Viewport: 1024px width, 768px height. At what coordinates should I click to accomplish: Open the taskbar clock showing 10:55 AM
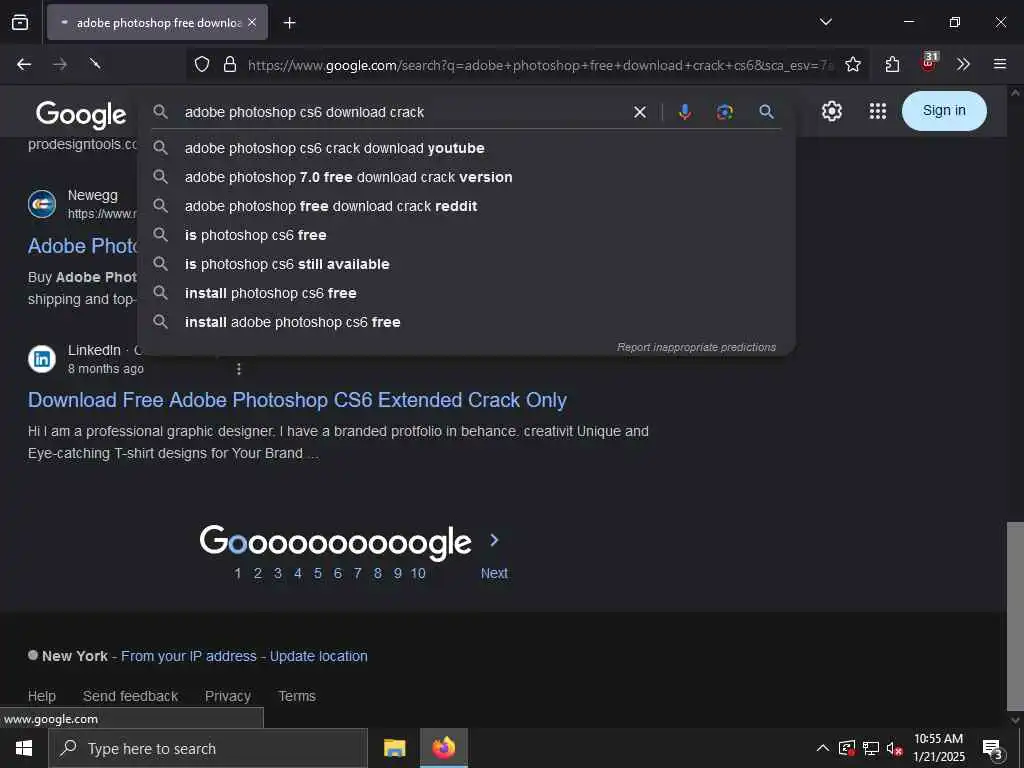[x=938, y=748]
